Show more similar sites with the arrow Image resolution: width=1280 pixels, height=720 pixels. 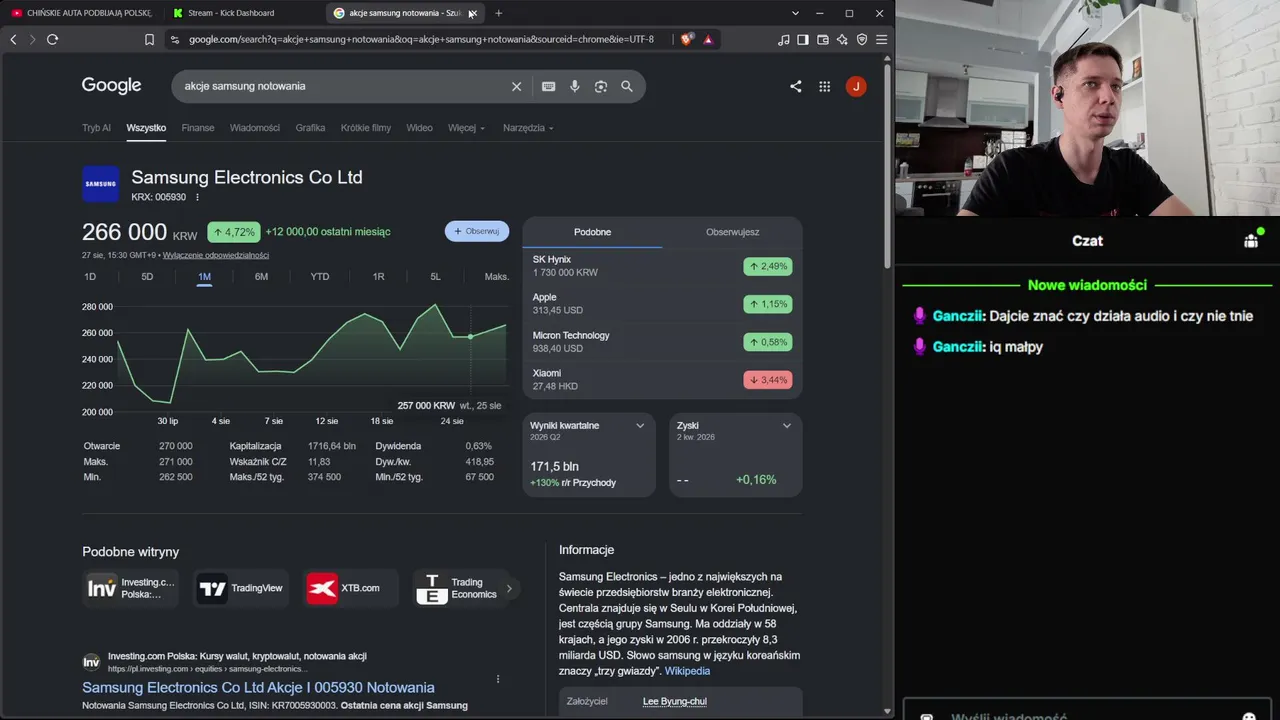(509, 588)
